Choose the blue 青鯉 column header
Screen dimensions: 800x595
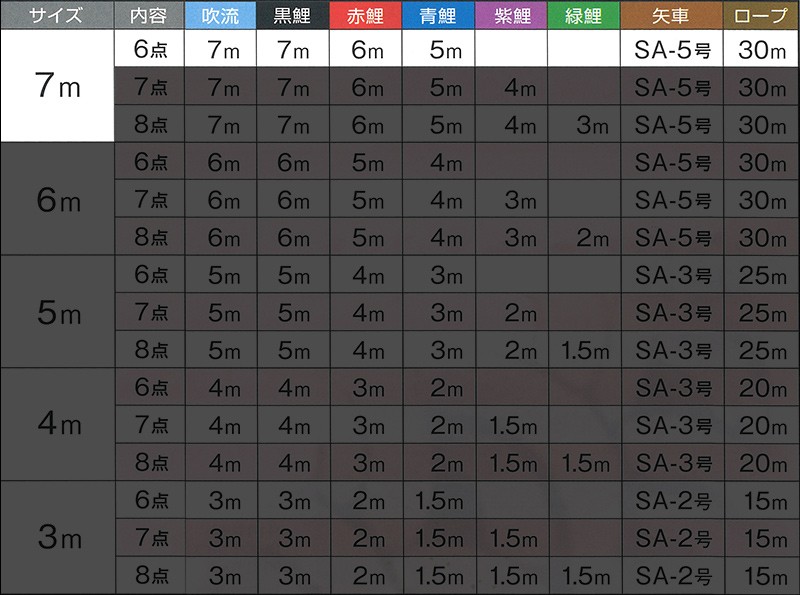click(x=439, y=15)
